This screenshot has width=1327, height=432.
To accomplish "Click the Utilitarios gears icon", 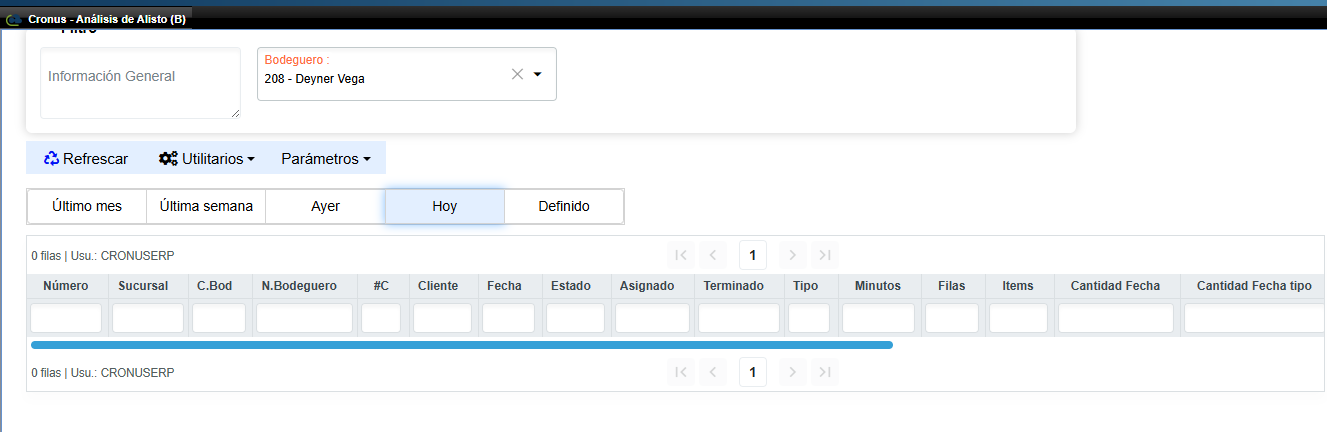I will (168, 158).
